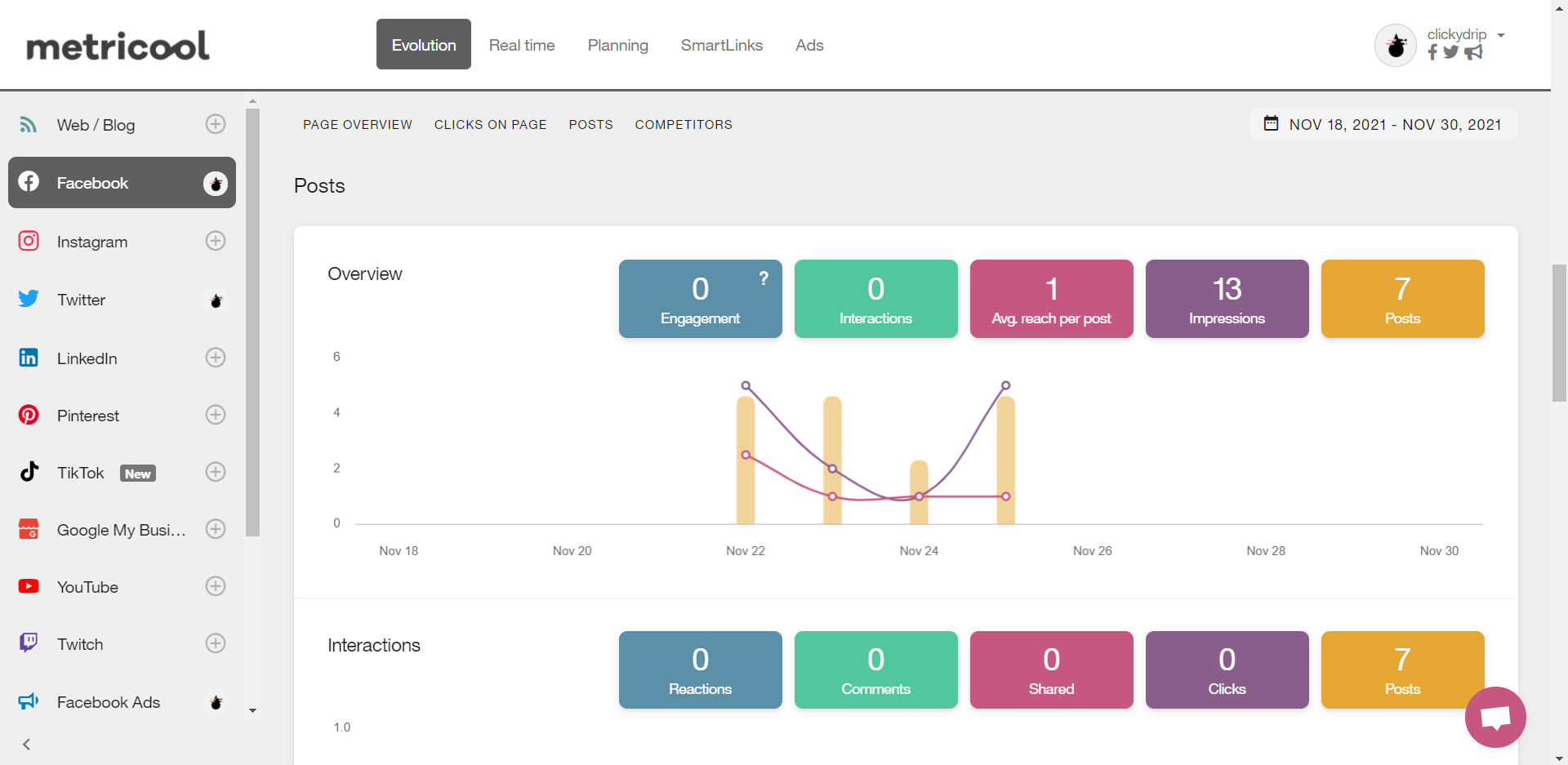Add connection for Web / Blog

click(216, 124)
